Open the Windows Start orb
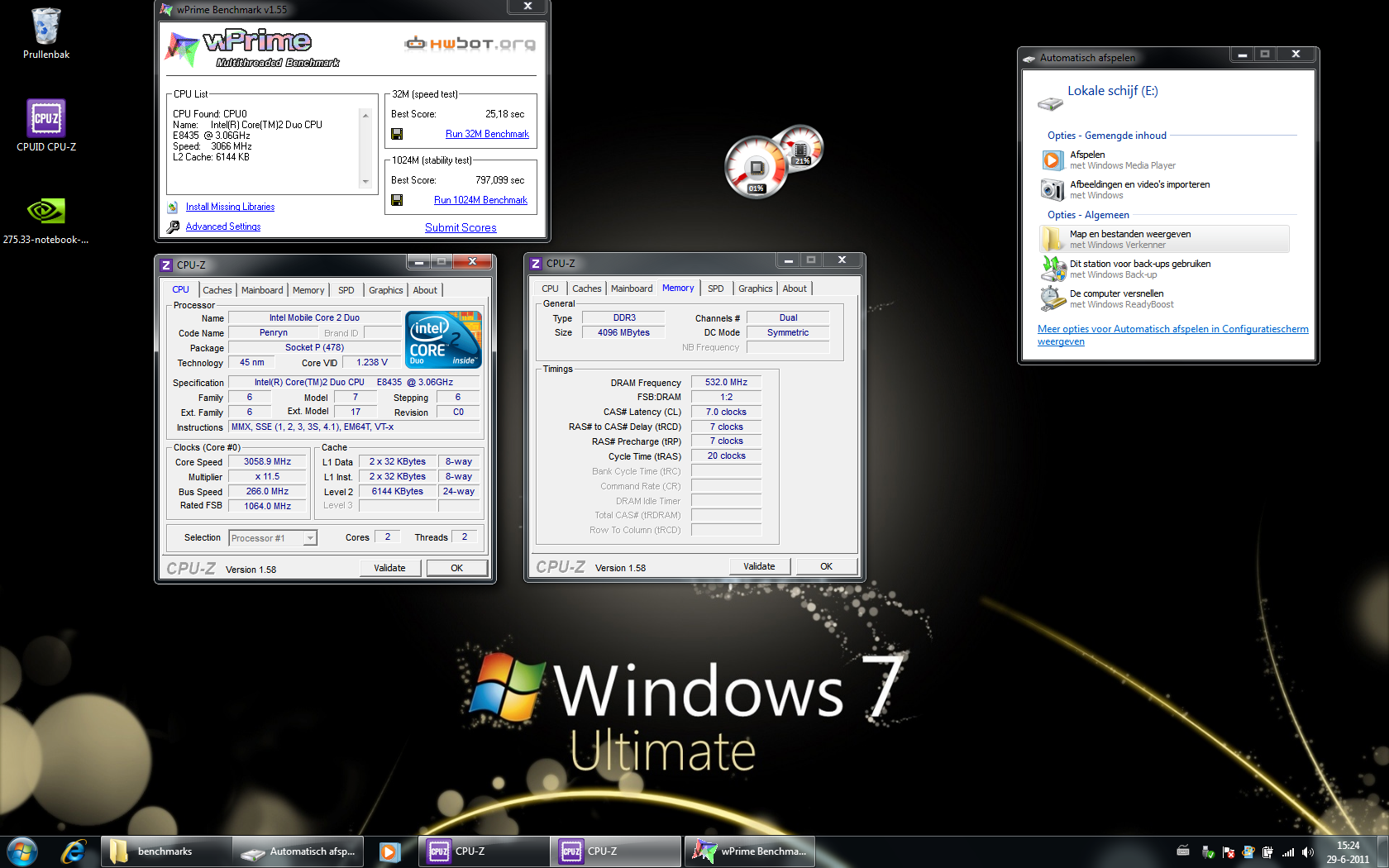The width and height of the screenshot is (1389, 868). 22,851
